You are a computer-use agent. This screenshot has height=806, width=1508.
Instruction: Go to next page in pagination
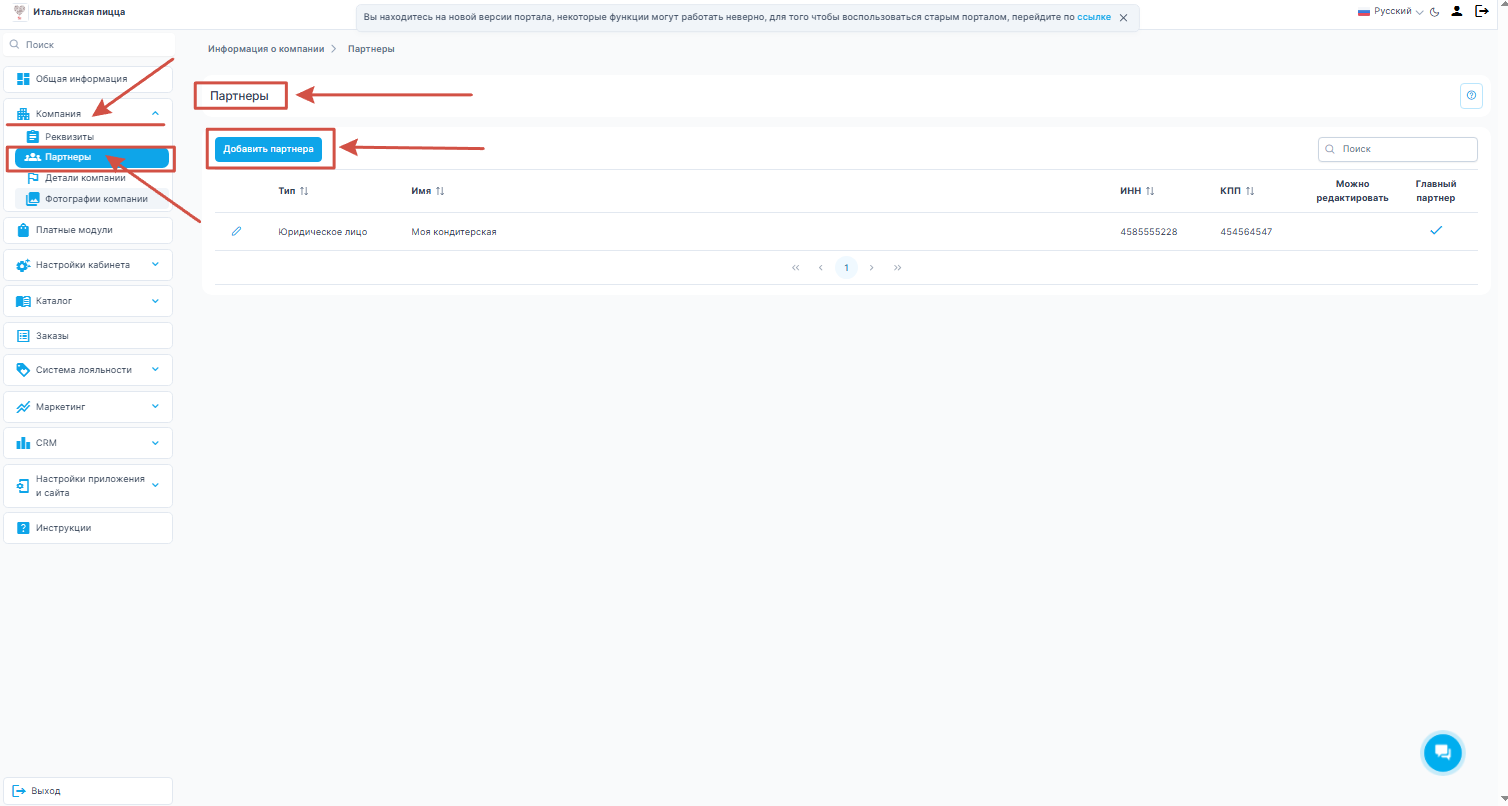(x=872, y=268)
